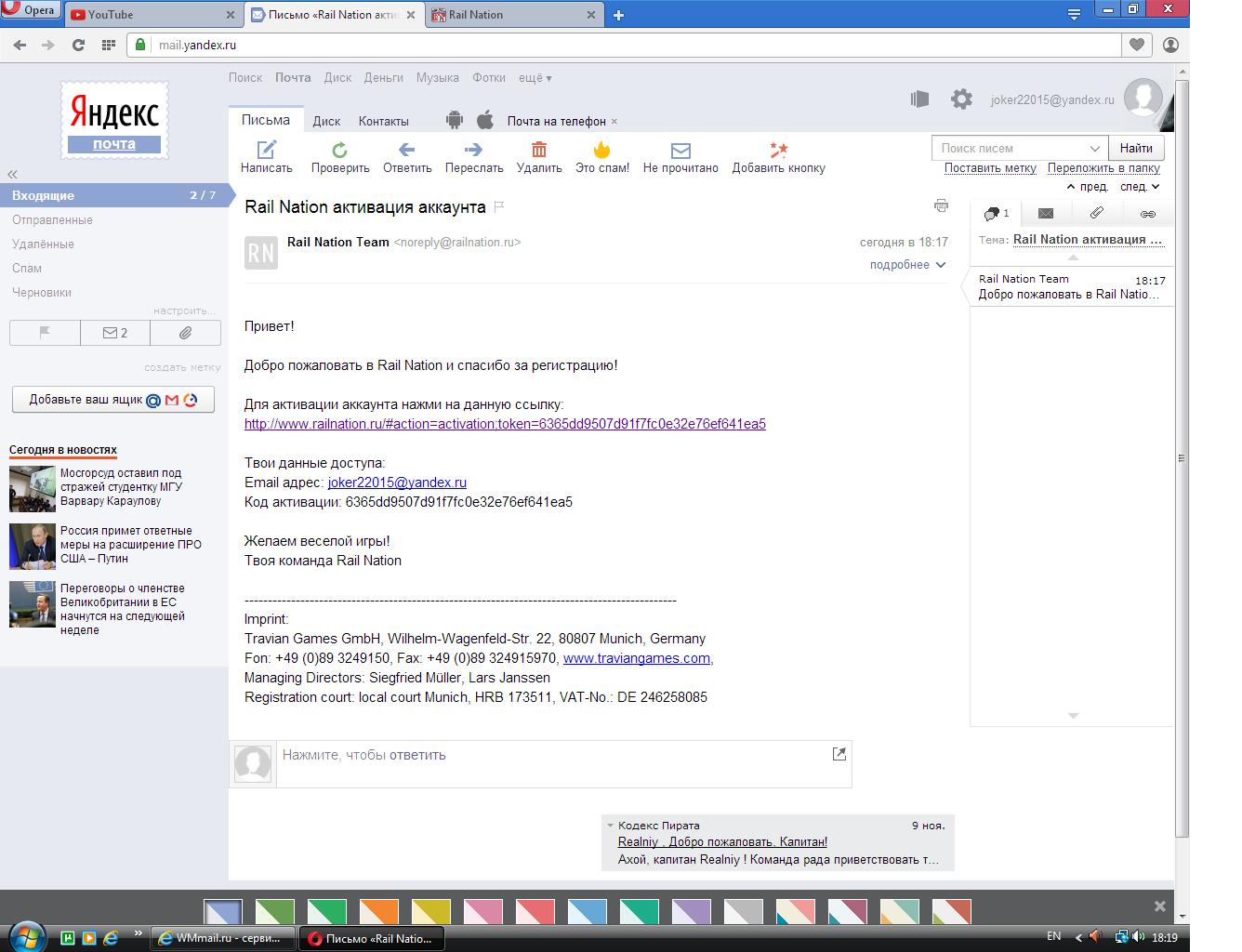Expand the ещё menu in the top navigation

tap(535, 78)
